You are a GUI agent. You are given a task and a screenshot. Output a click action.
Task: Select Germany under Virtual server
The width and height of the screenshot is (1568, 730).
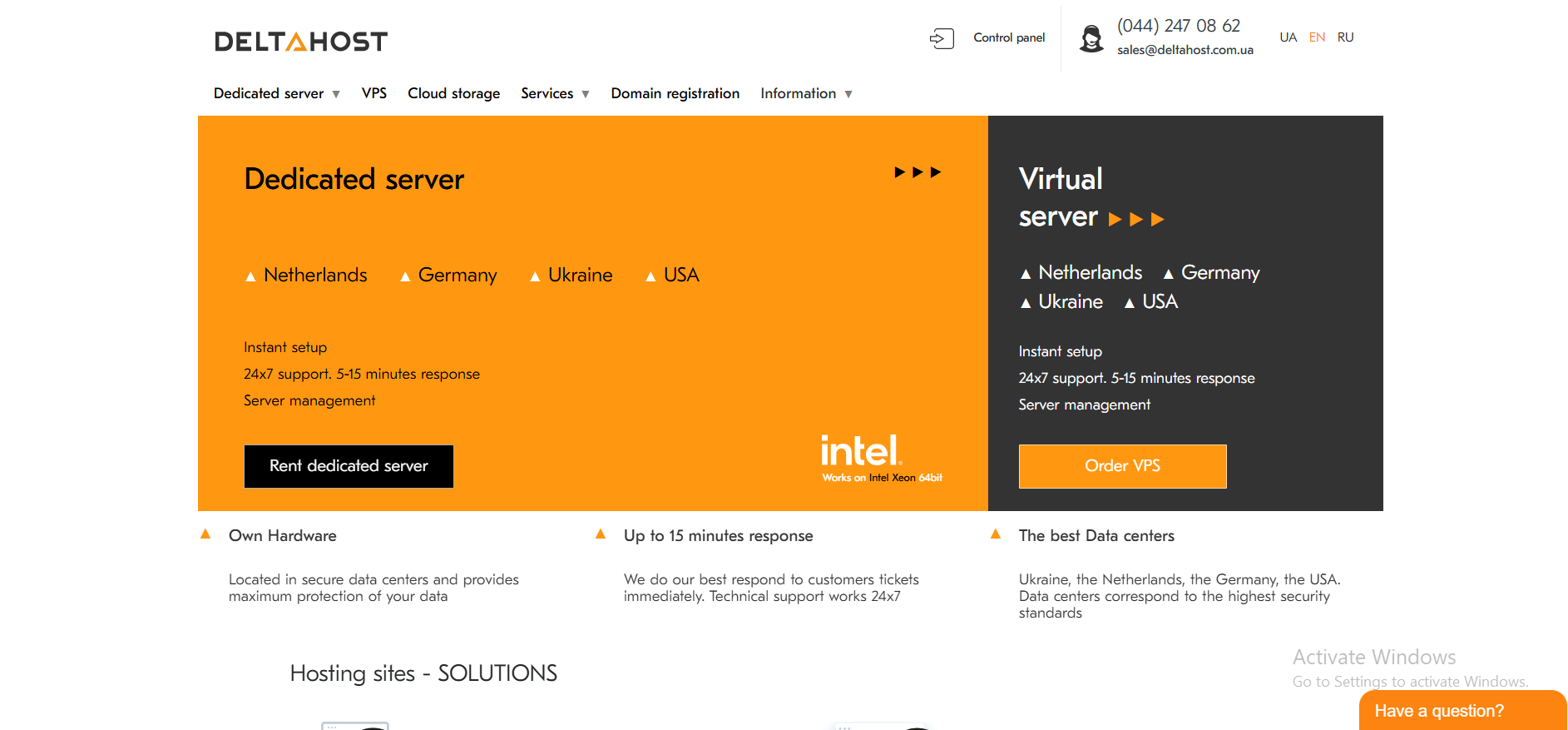pyautogui.click(x=1220, y=273)
